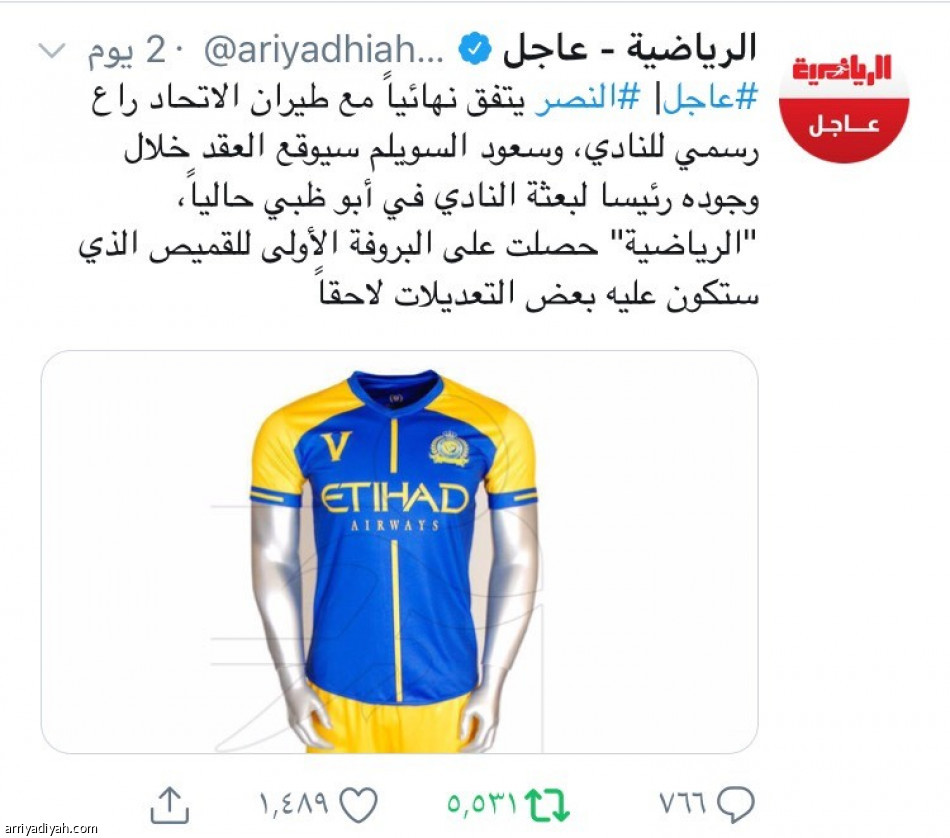Viewport: 950px width, 838px height.
Task: Open the #عاجل hashtag link
Action: tap(711, 99)
